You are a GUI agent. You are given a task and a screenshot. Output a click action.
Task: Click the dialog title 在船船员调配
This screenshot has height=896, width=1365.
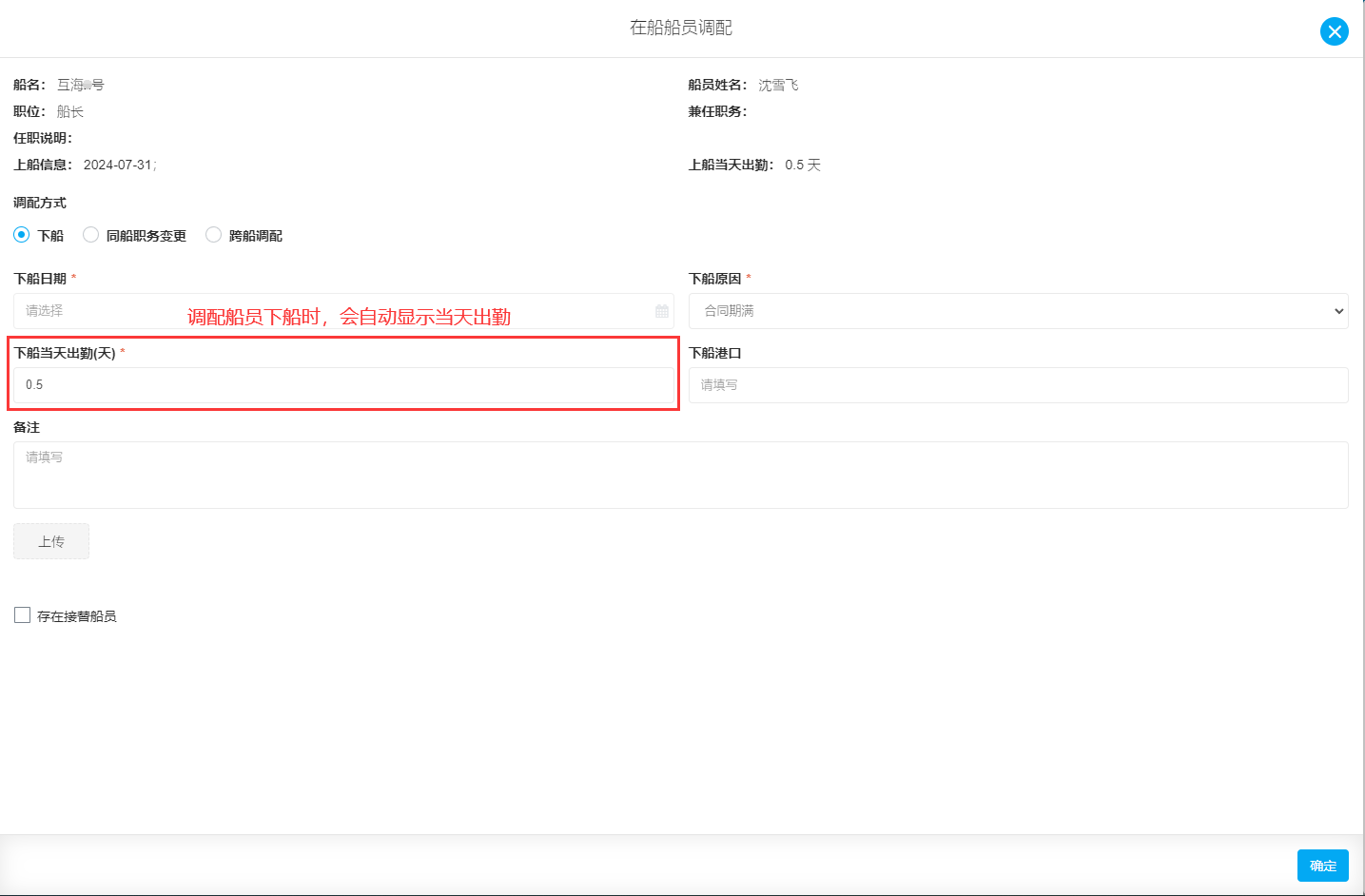point(681,28)
